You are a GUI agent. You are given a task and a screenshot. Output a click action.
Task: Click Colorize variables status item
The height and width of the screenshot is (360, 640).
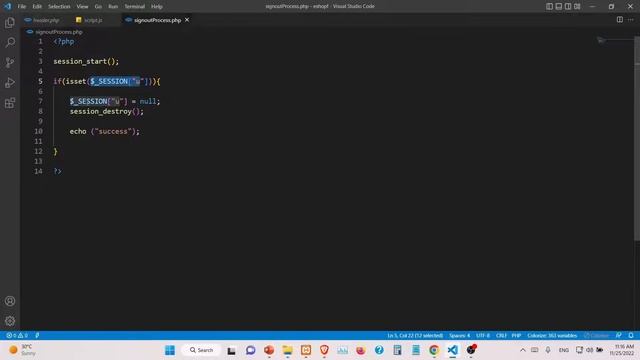click(x=552, y=336)
